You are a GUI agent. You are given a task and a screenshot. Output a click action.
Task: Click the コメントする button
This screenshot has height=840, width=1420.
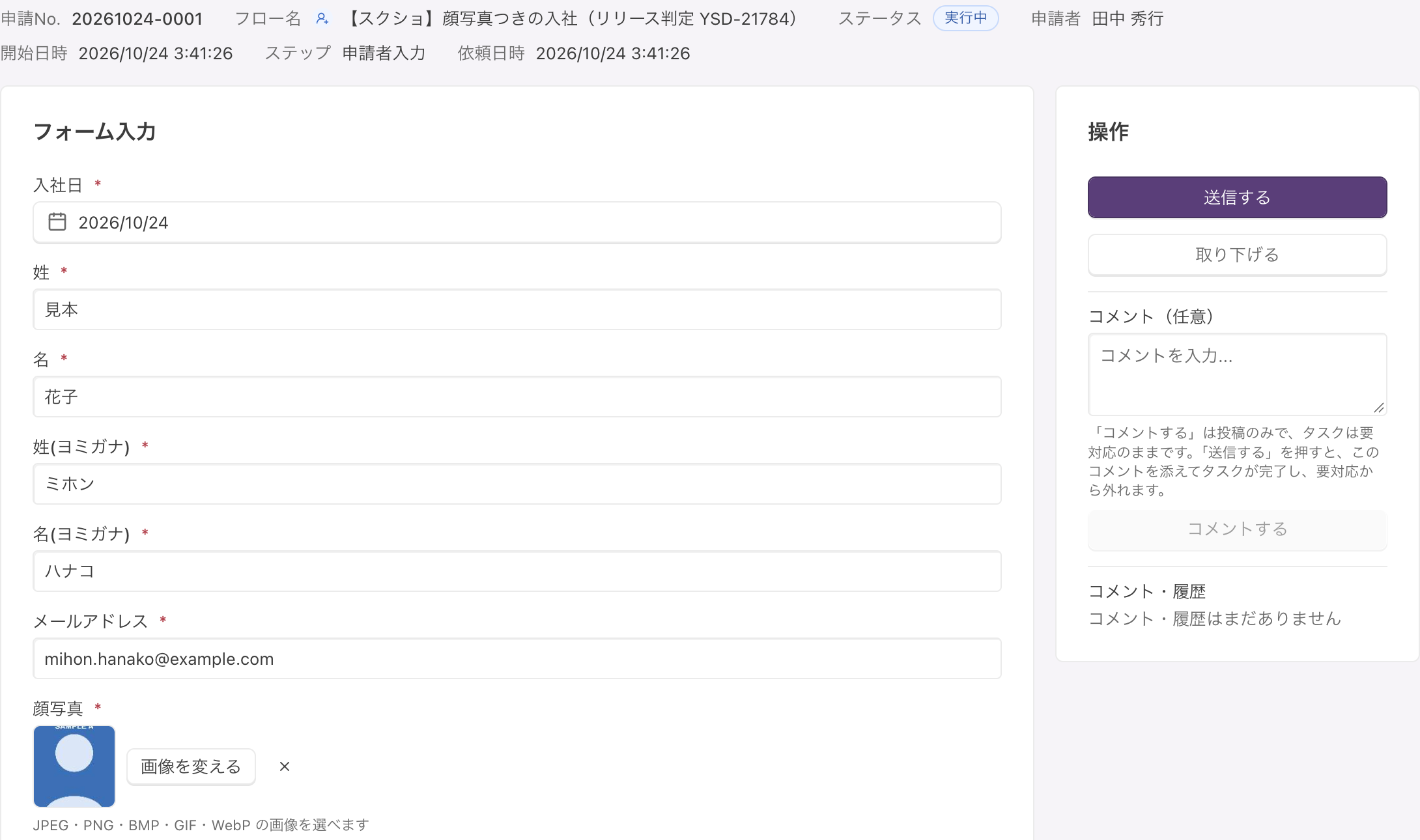(1237, 529)
